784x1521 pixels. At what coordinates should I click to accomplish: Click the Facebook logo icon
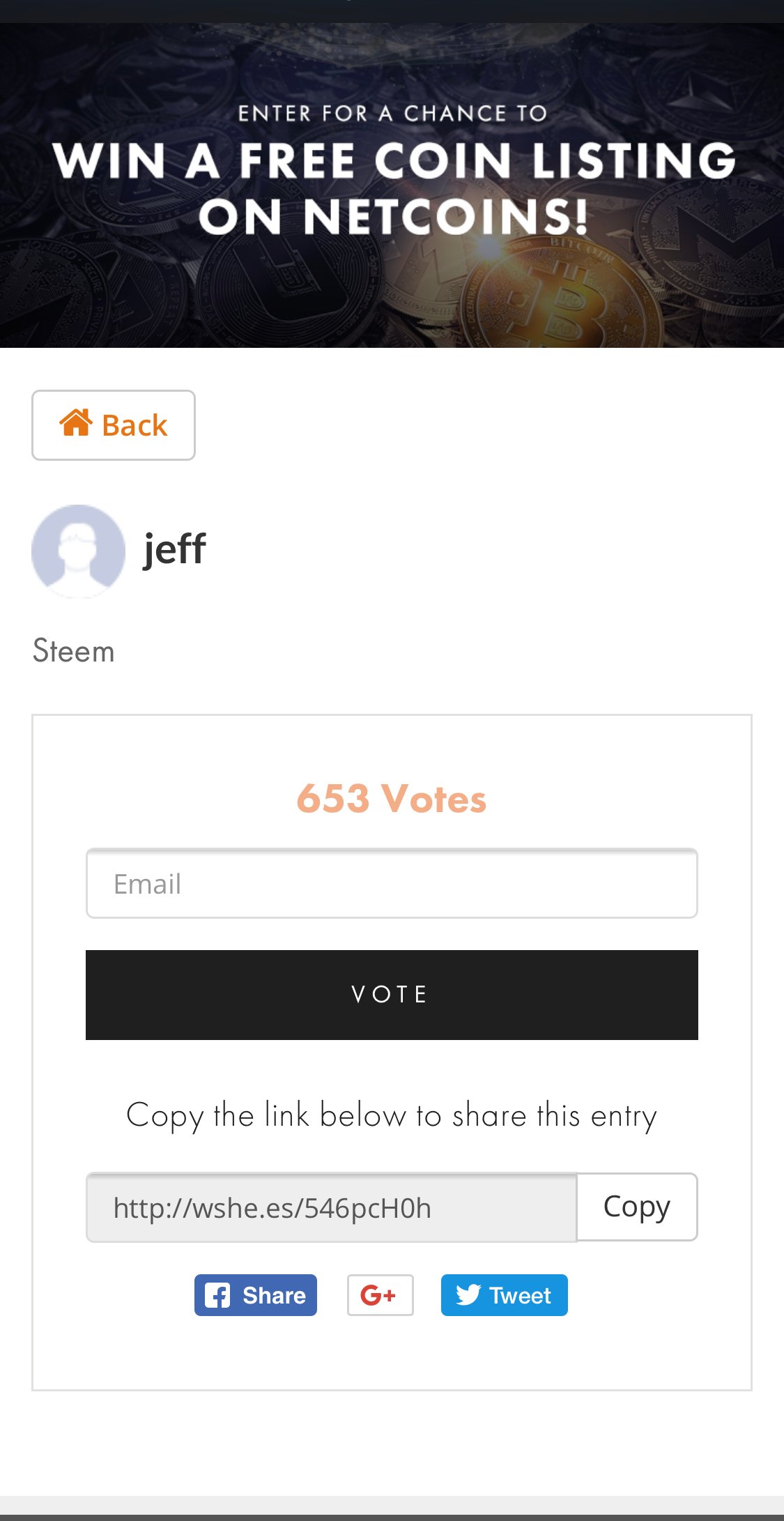click(217, 1296)
